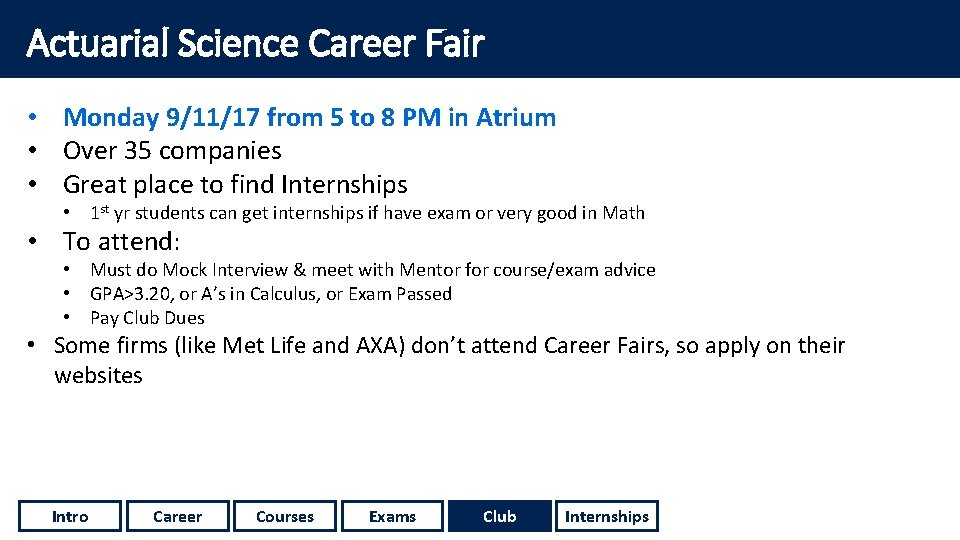Click the blue bullet before Monday

pos(32,117)
